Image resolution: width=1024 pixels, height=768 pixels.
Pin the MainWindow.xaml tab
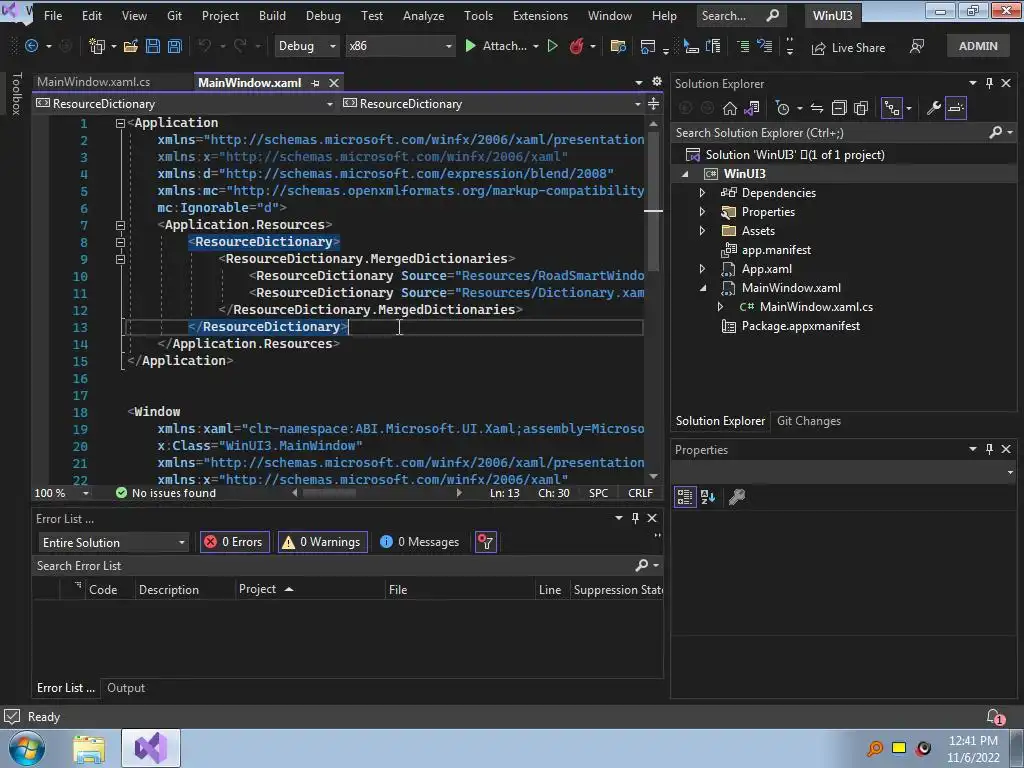(x=315, y=83)
